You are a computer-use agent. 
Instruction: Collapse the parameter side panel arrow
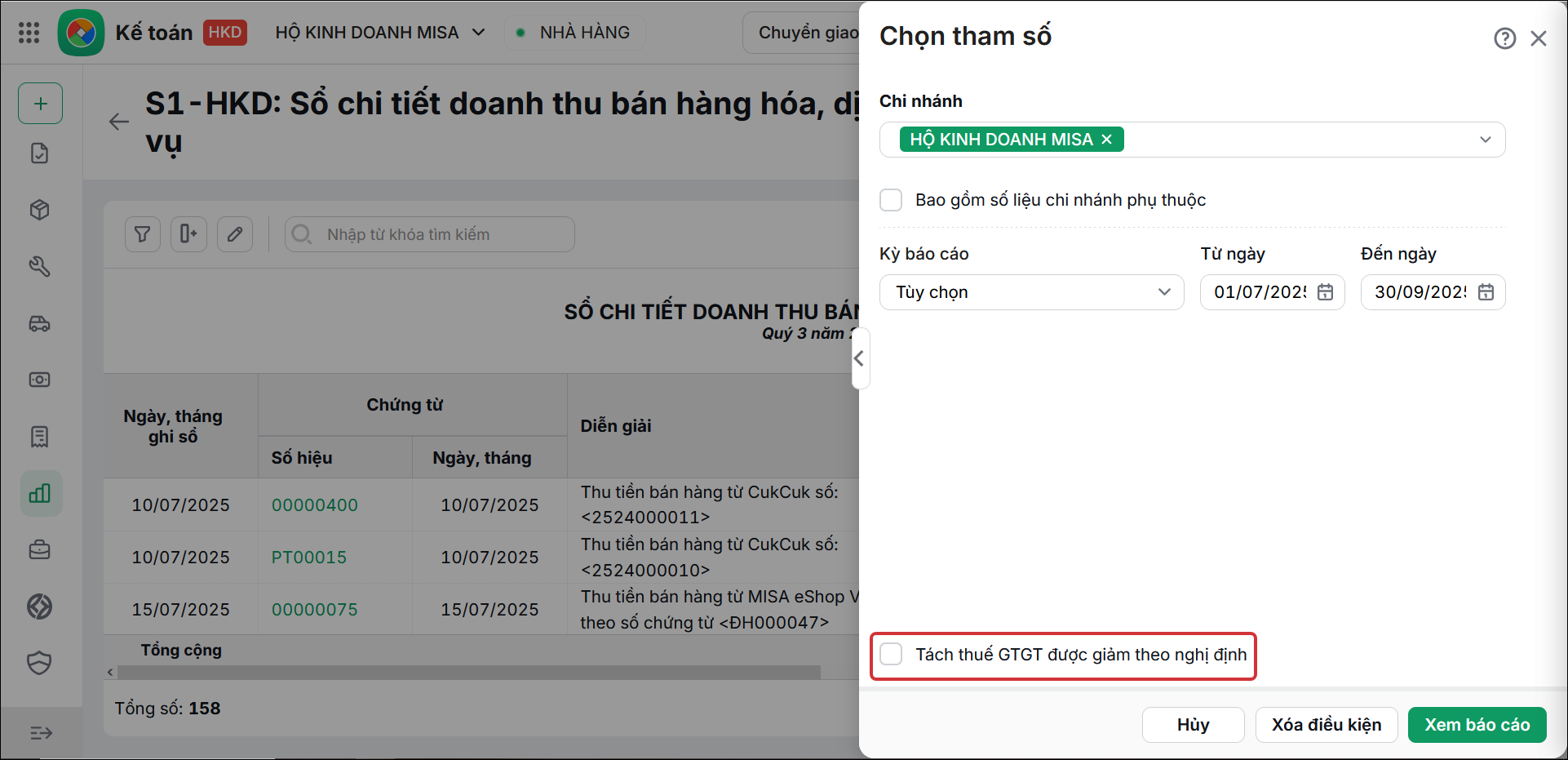[859, 358]
